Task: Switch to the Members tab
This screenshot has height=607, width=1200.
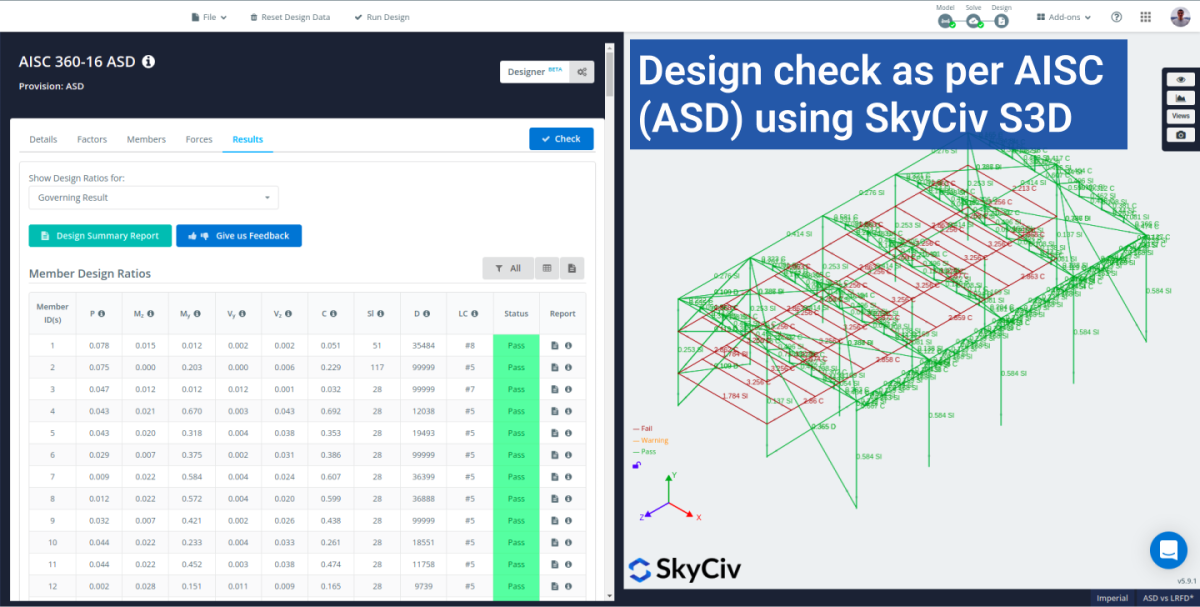Action: coord(146,139)
